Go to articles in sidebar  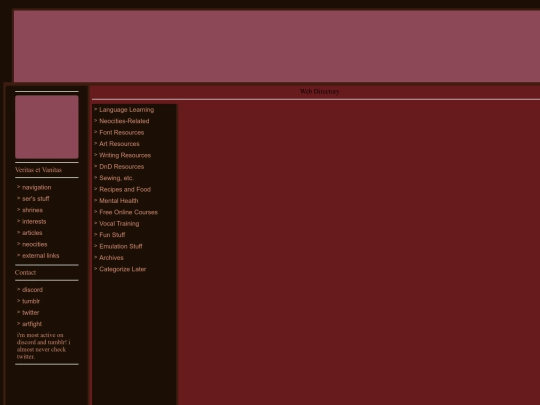tap(32, 233)
